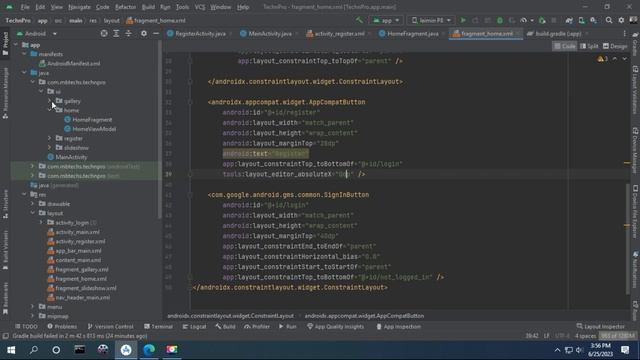The height and width of the screenshot is (360, 640).
Task: Open AndroidManifest.xml in project tree
Action: [73, 63]
